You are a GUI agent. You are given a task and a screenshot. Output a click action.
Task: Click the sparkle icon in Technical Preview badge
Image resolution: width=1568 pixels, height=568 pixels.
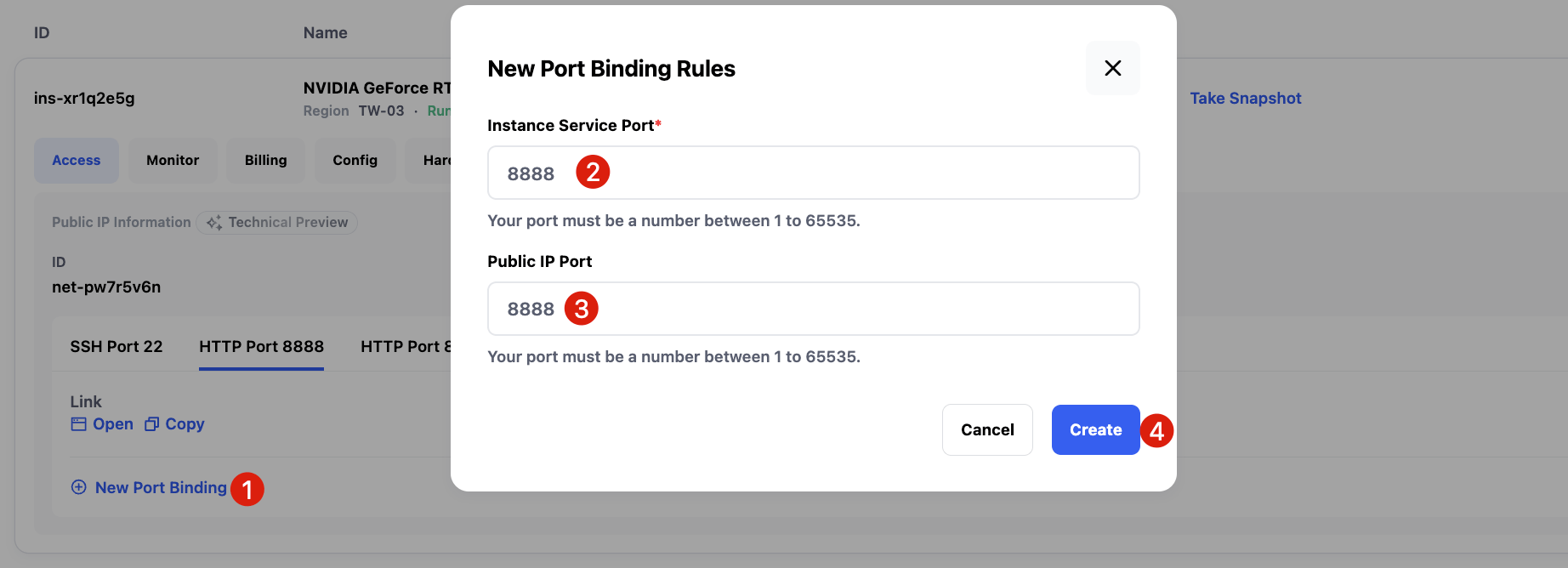pyautogui.click(x=214, y=223)
